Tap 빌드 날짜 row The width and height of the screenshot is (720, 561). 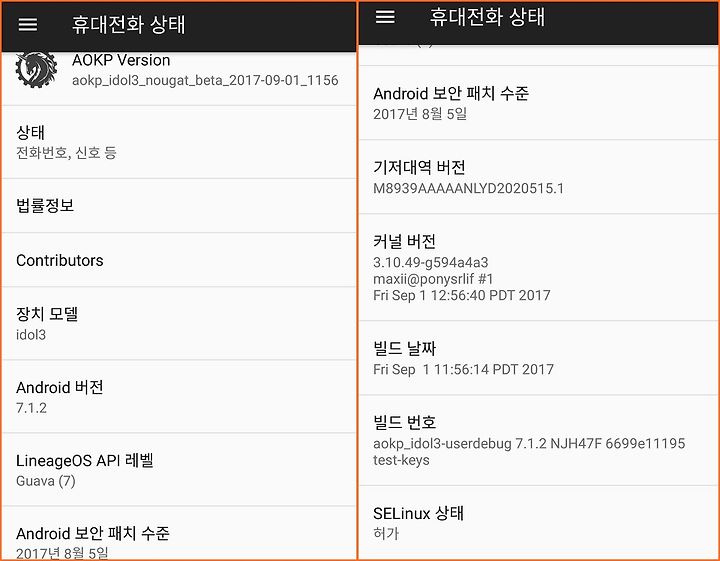point(539,358)
